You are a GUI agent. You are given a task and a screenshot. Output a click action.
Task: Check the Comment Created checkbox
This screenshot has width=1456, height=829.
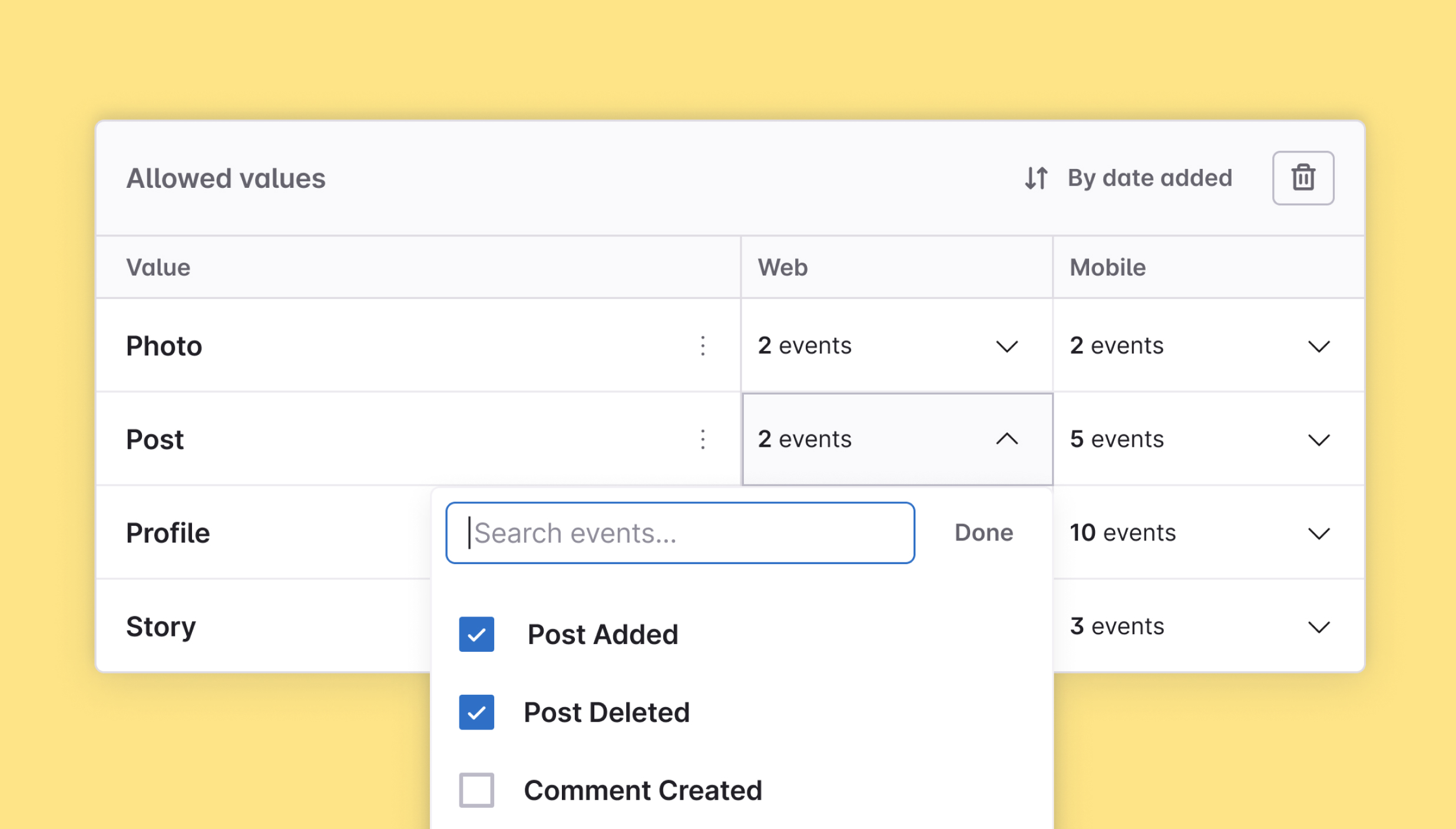476,790
